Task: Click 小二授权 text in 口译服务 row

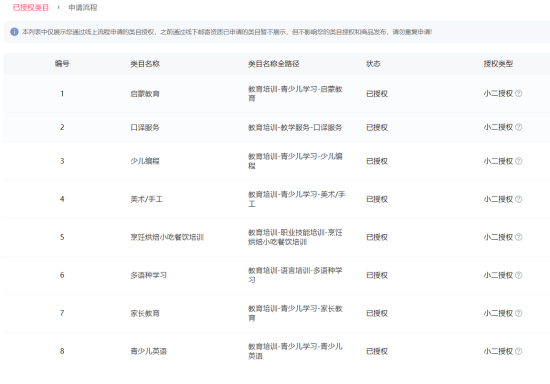Action: (498, 127)
